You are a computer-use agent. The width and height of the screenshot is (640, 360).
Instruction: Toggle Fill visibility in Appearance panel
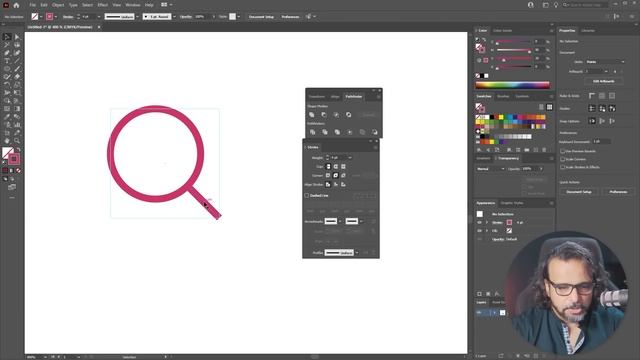click(479, 231)
